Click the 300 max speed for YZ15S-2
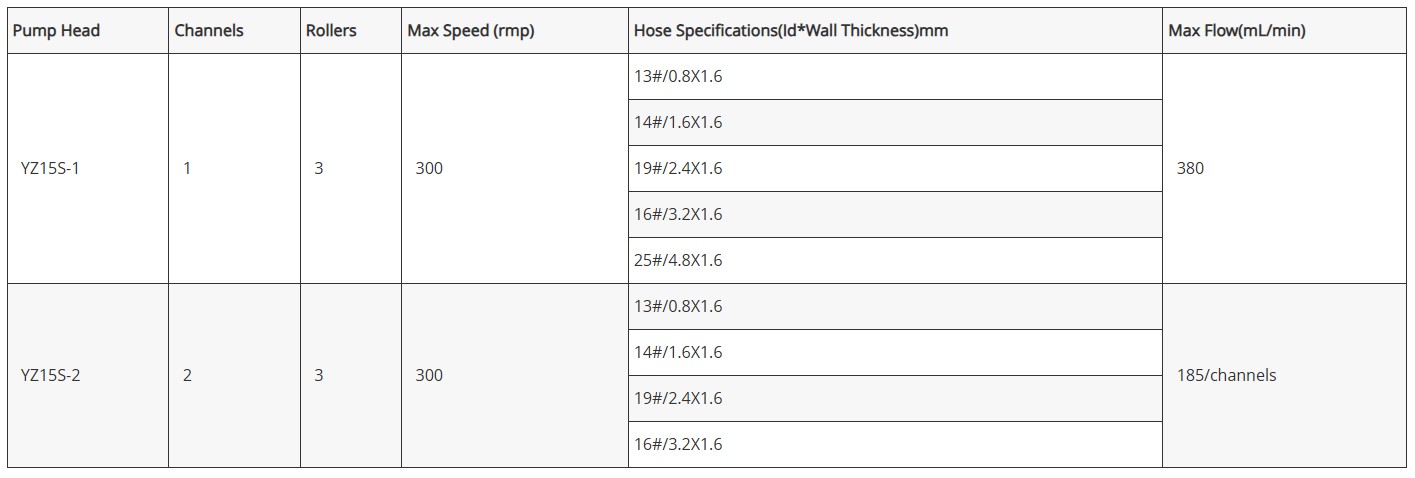 429,376
